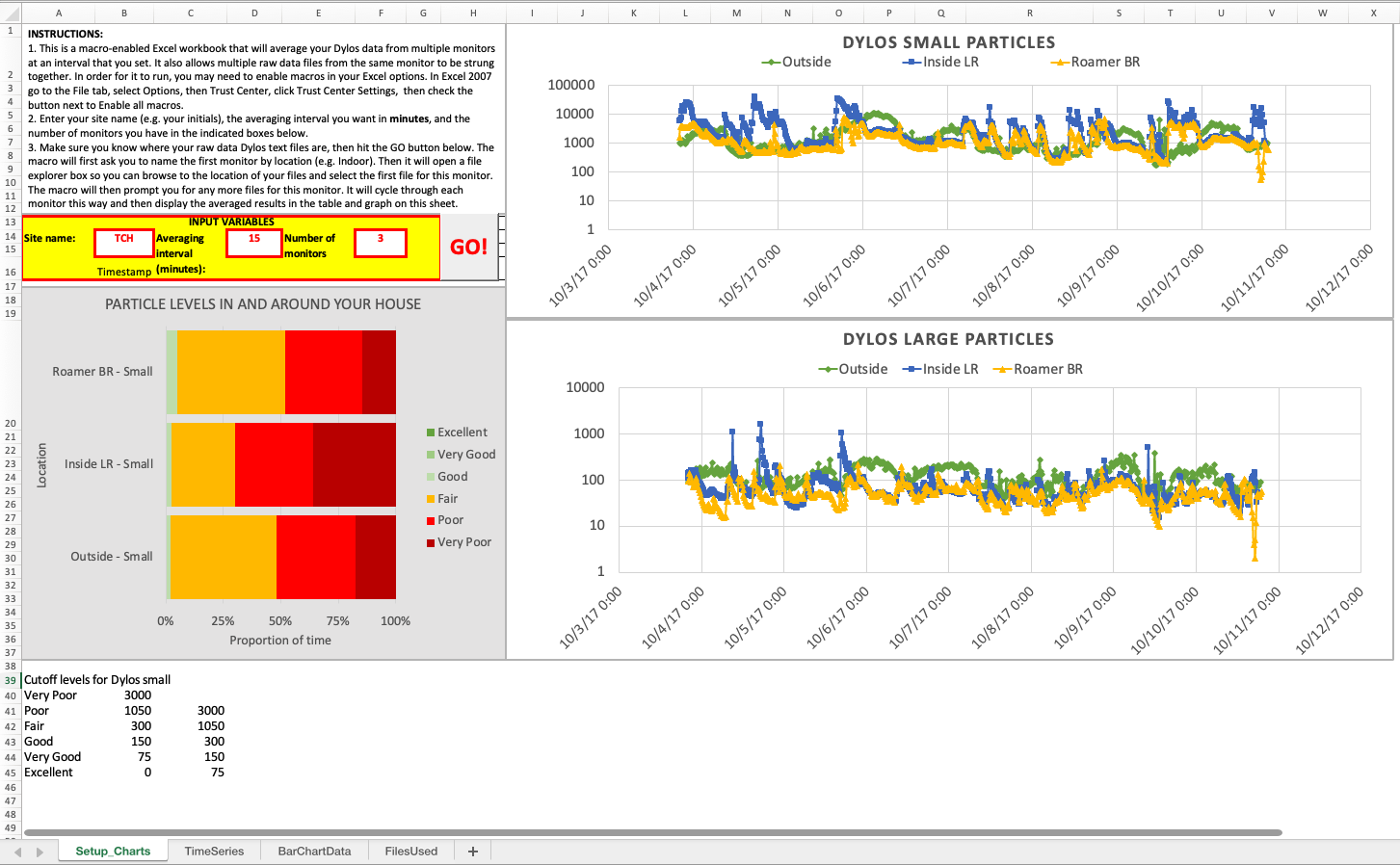Image resolution: width=1400 pixels, height=865 pixels.
Task: Click the INSTRUCTIONS: heading text
Action: [66, 34]
